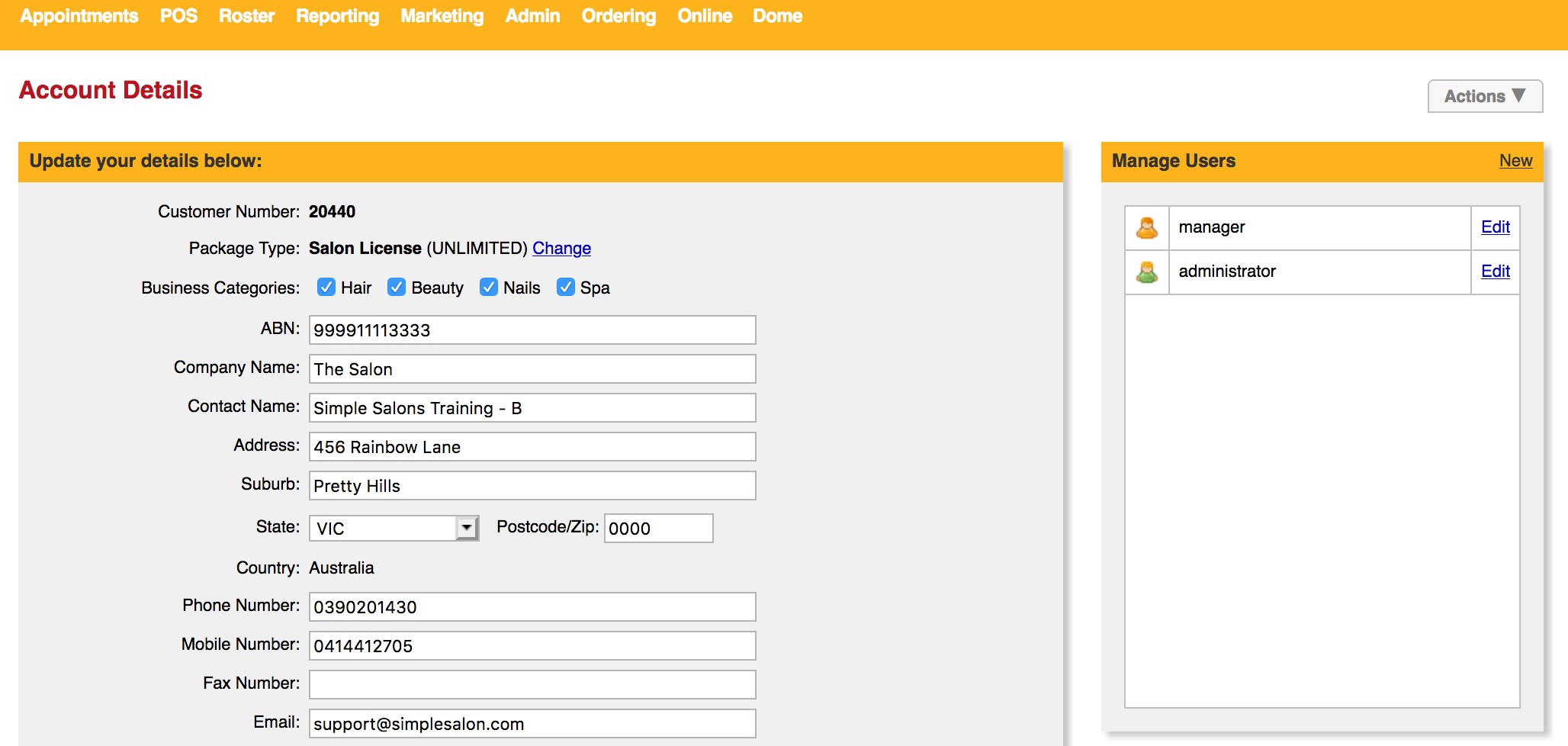This screenshot has height=746, width=1568.
Task: Navigate to the POS section
Action: (x=178, y=16)
